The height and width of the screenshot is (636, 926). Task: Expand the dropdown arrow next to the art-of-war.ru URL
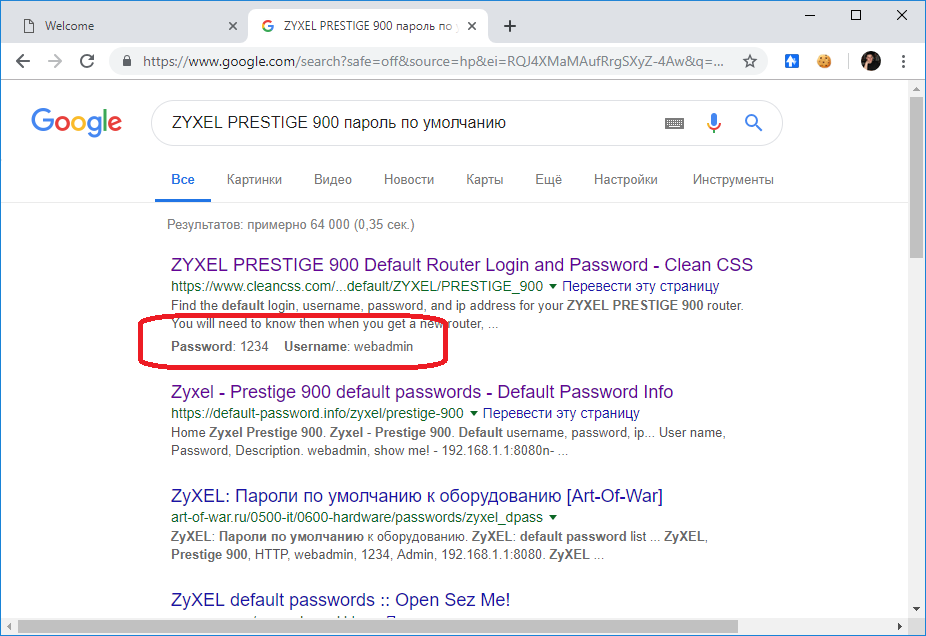point(553,517)
